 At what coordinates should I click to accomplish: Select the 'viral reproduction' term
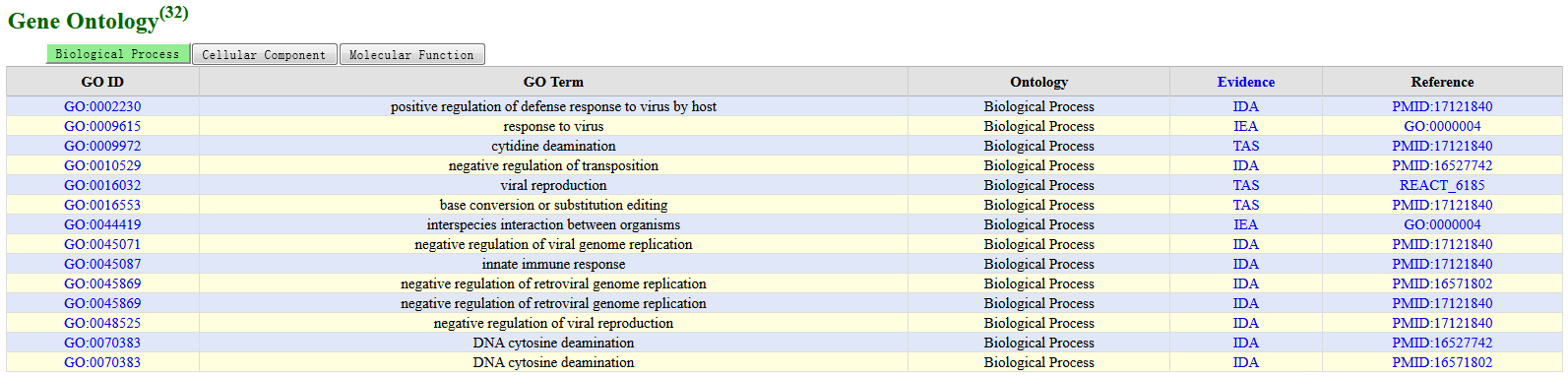(x=553, y=185)
